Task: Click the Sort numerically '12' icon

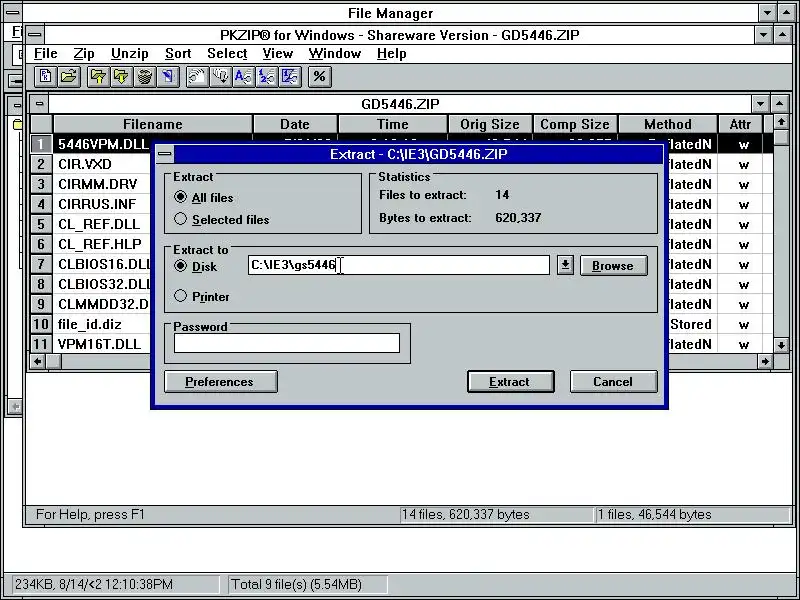Action: pyautogui.click(x=267, y=77)
